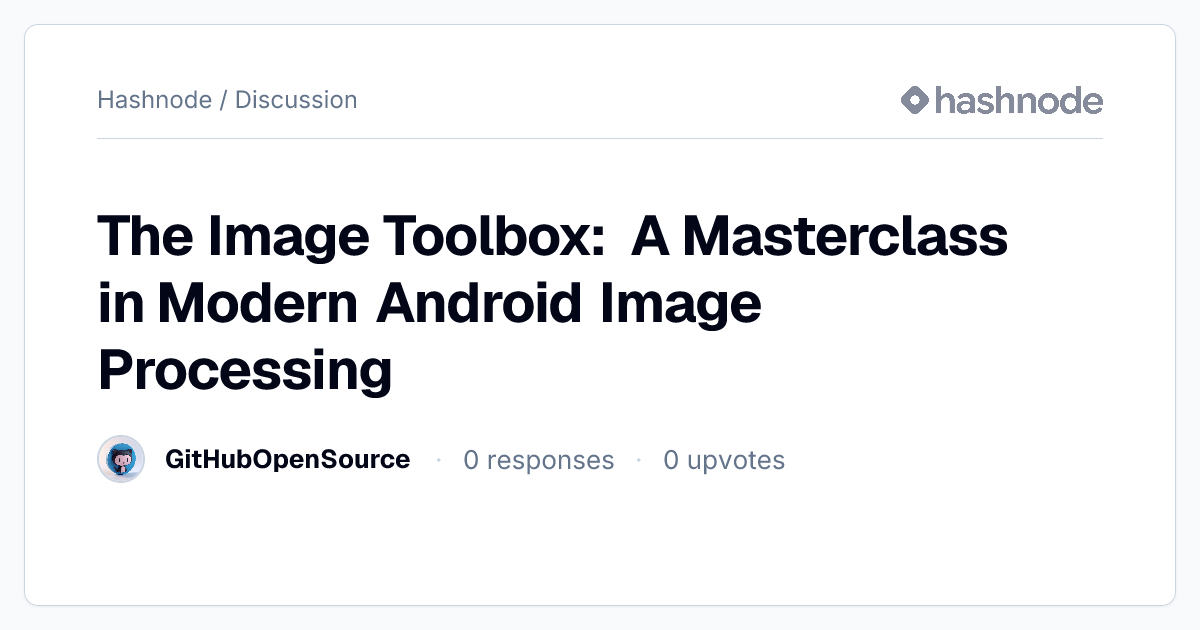Image resolution: width=1200 pixels, height=630 pixels.
Task: Click the Hashnode logo
Action: pyautogui.click(x=1001, y=100)
